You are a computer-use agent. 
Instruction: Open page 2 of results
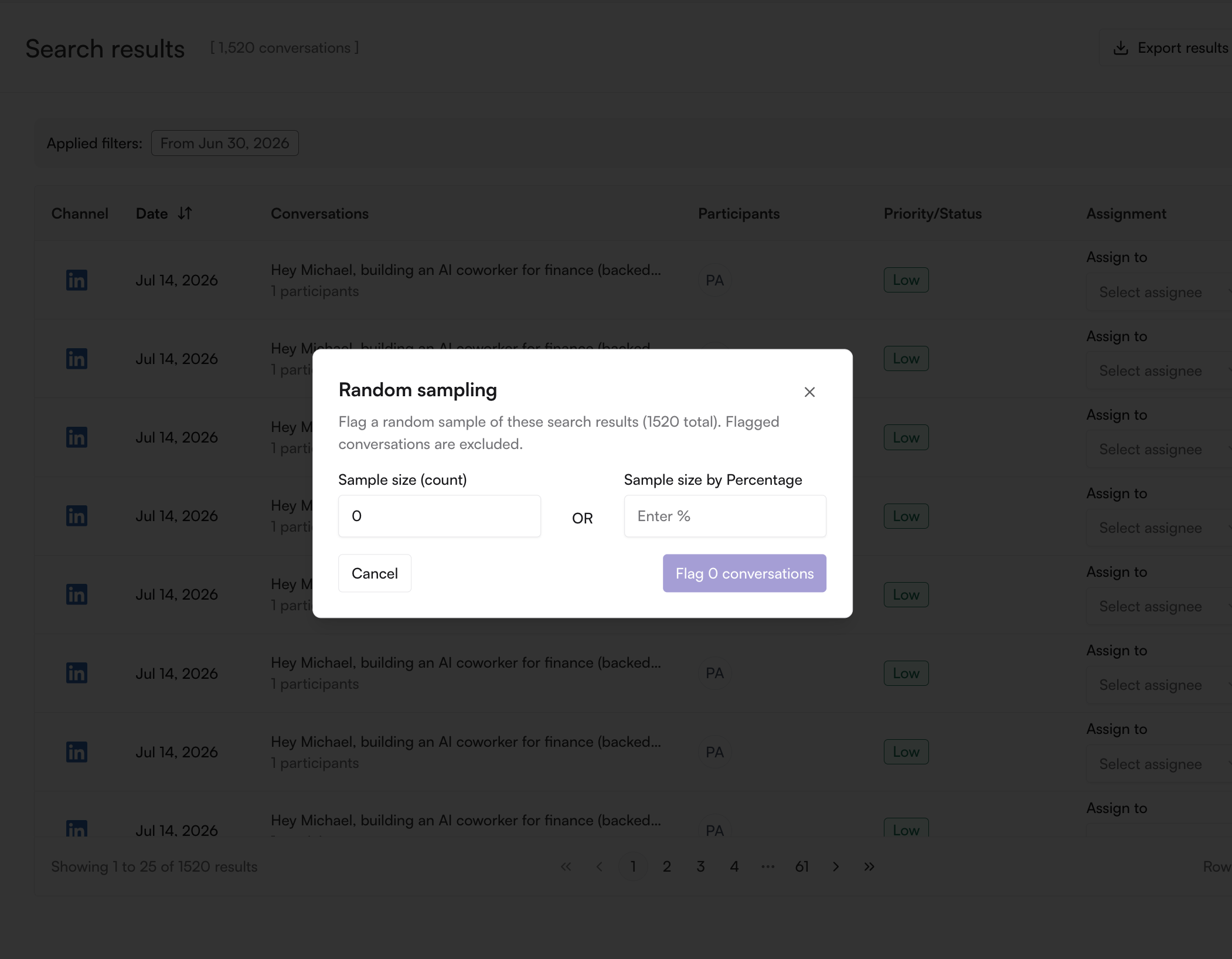coord(666,866)
